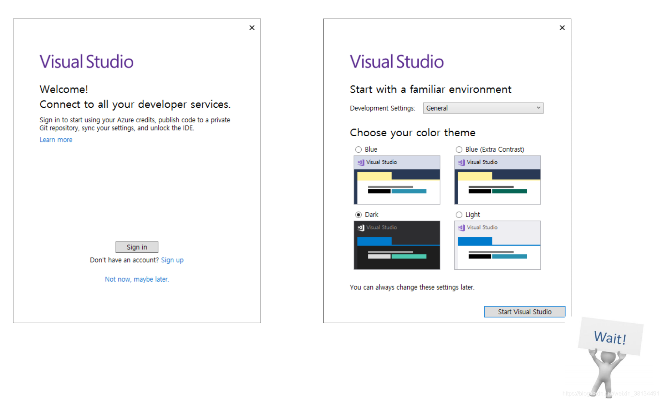Image resolution: width=662 pixels, height=400 pixels.
Task: Choose the Blue (Extra Contrast) radio option
Action: tap(459, 149)
